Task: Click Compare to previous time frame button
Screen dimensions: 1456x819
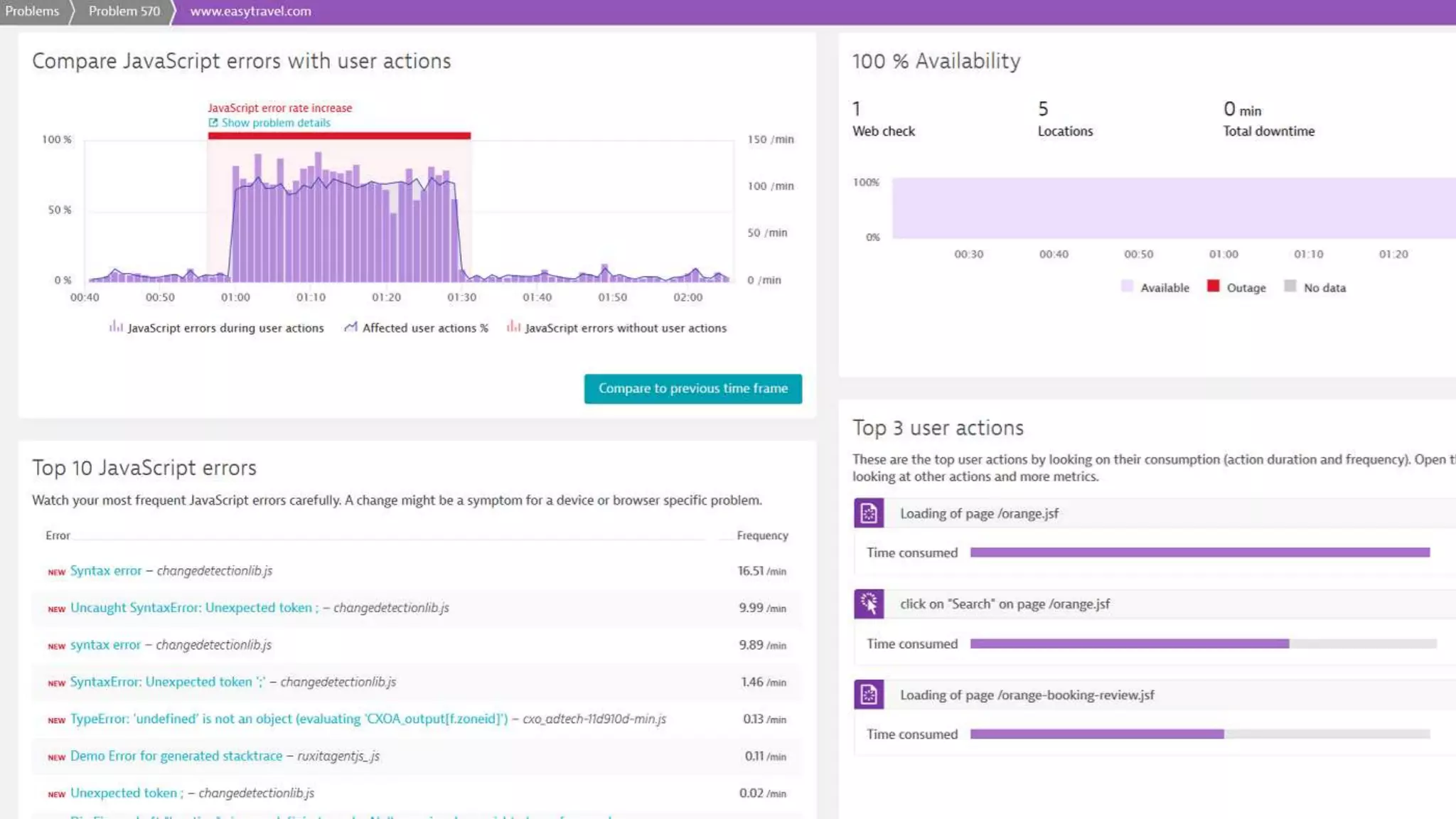Action: (x=692, y=388)
